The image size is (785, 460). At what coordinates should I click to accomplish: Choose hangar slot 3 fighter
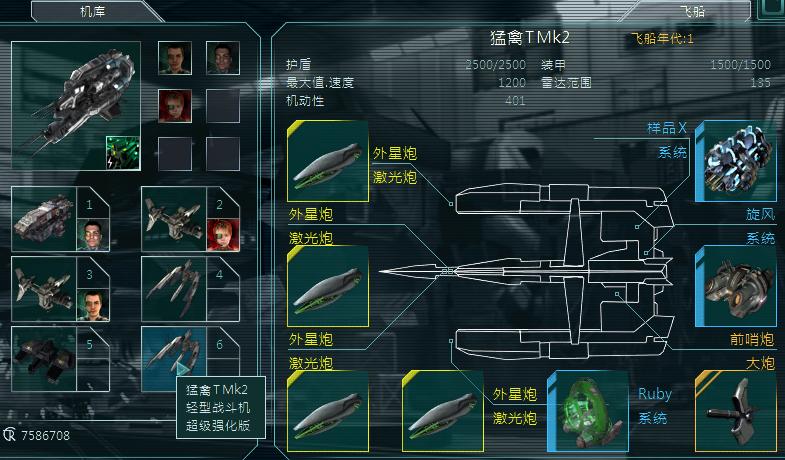(44, 289)
